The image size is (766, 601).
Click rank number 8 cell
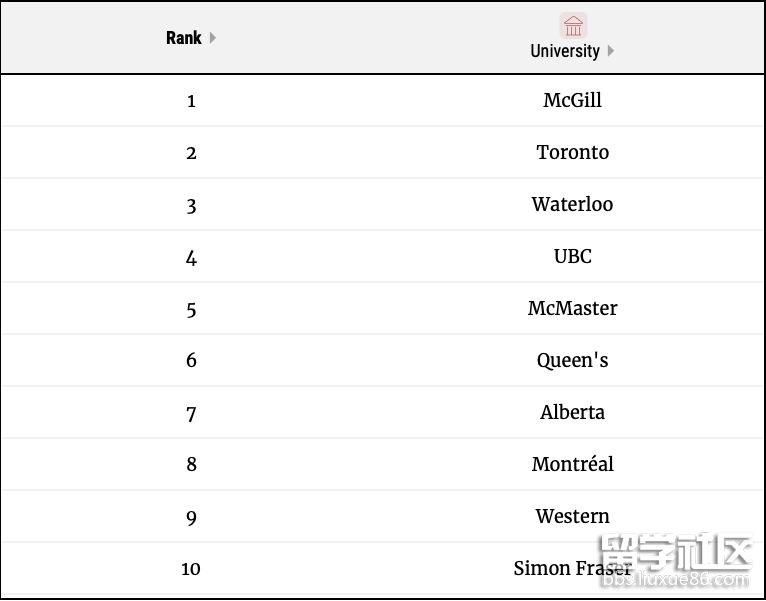point(191,464)
